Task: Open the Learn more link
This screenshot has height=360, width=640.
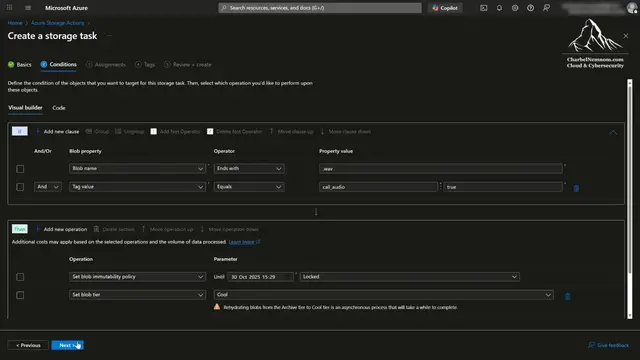Action: 244,242
